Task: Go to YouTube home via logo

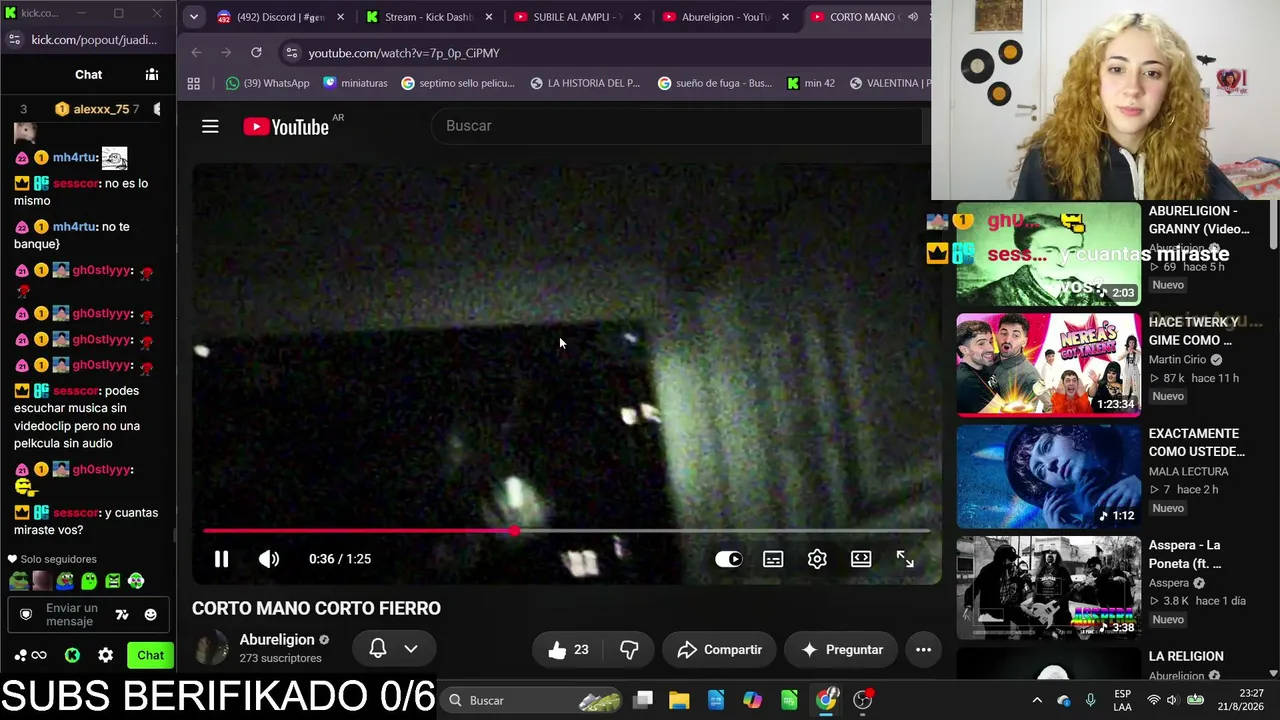Action: tap(286, 126)
